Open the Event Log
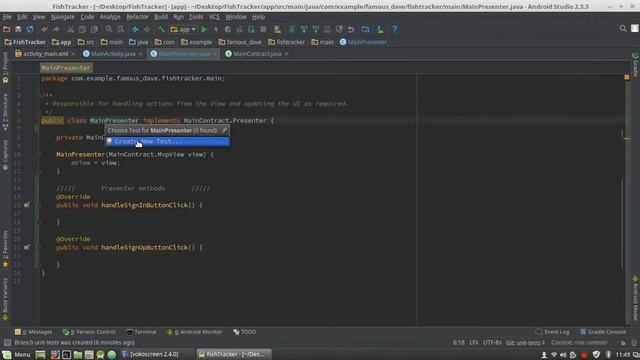640x360 pixels. click(x=552, y=332)
